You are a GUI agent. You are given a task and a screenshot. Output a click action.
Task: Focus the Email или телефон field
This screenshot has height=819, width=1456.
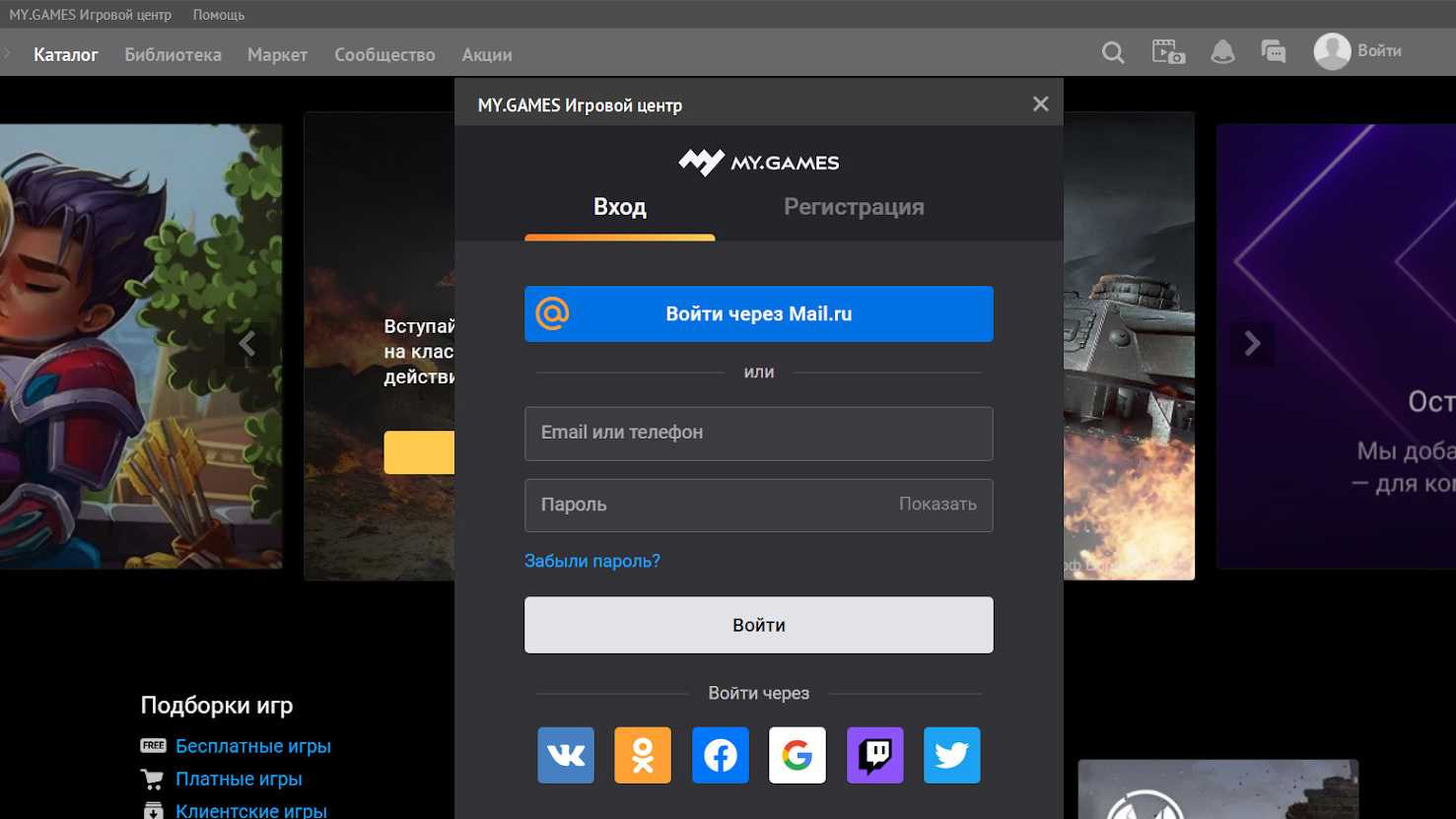[x=758, y=434]
